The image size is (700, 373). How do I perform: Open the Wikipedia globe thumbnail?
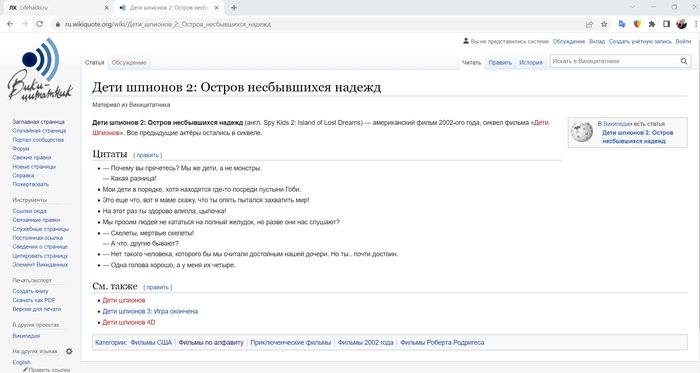click(x=582, y=132)
